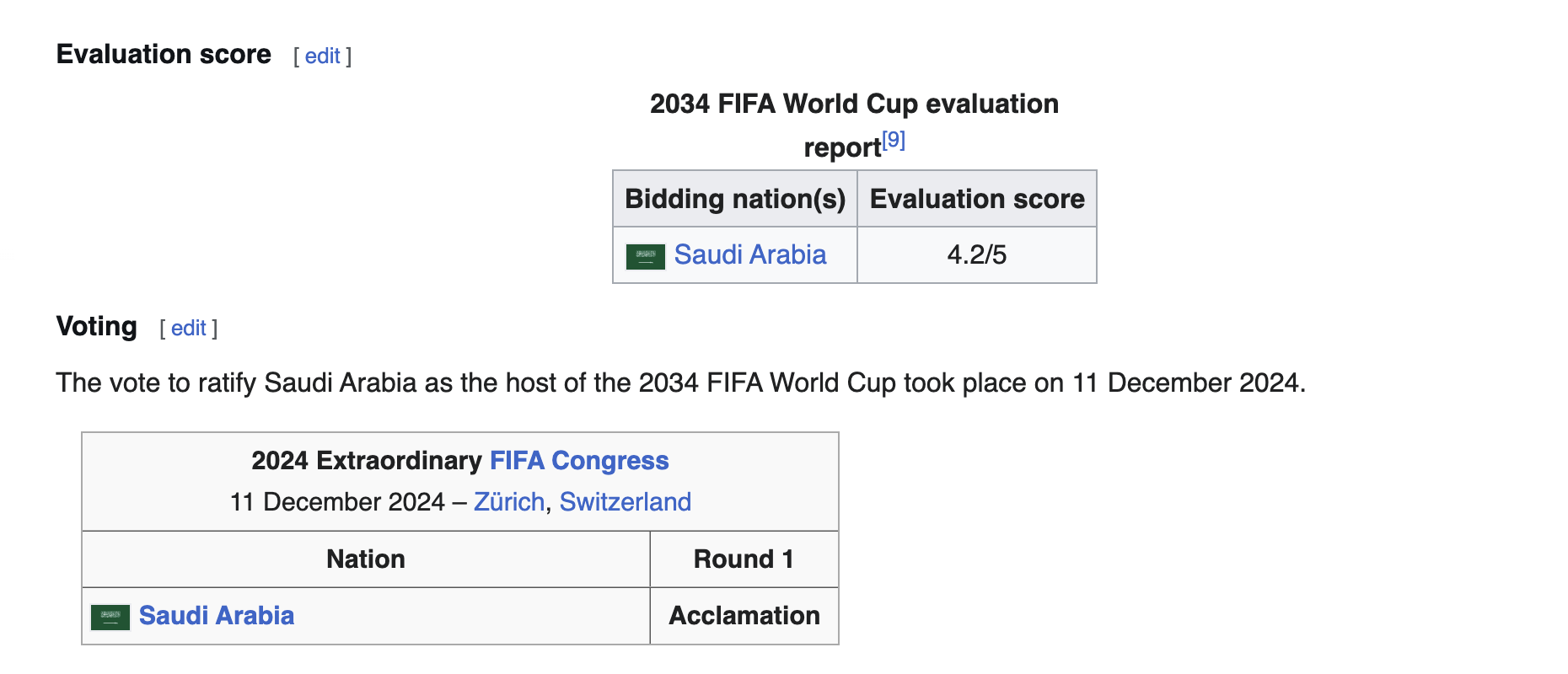
Task: Click the 2034 FIFA World Cup evaluation report caption
Action: click(854, 125)
